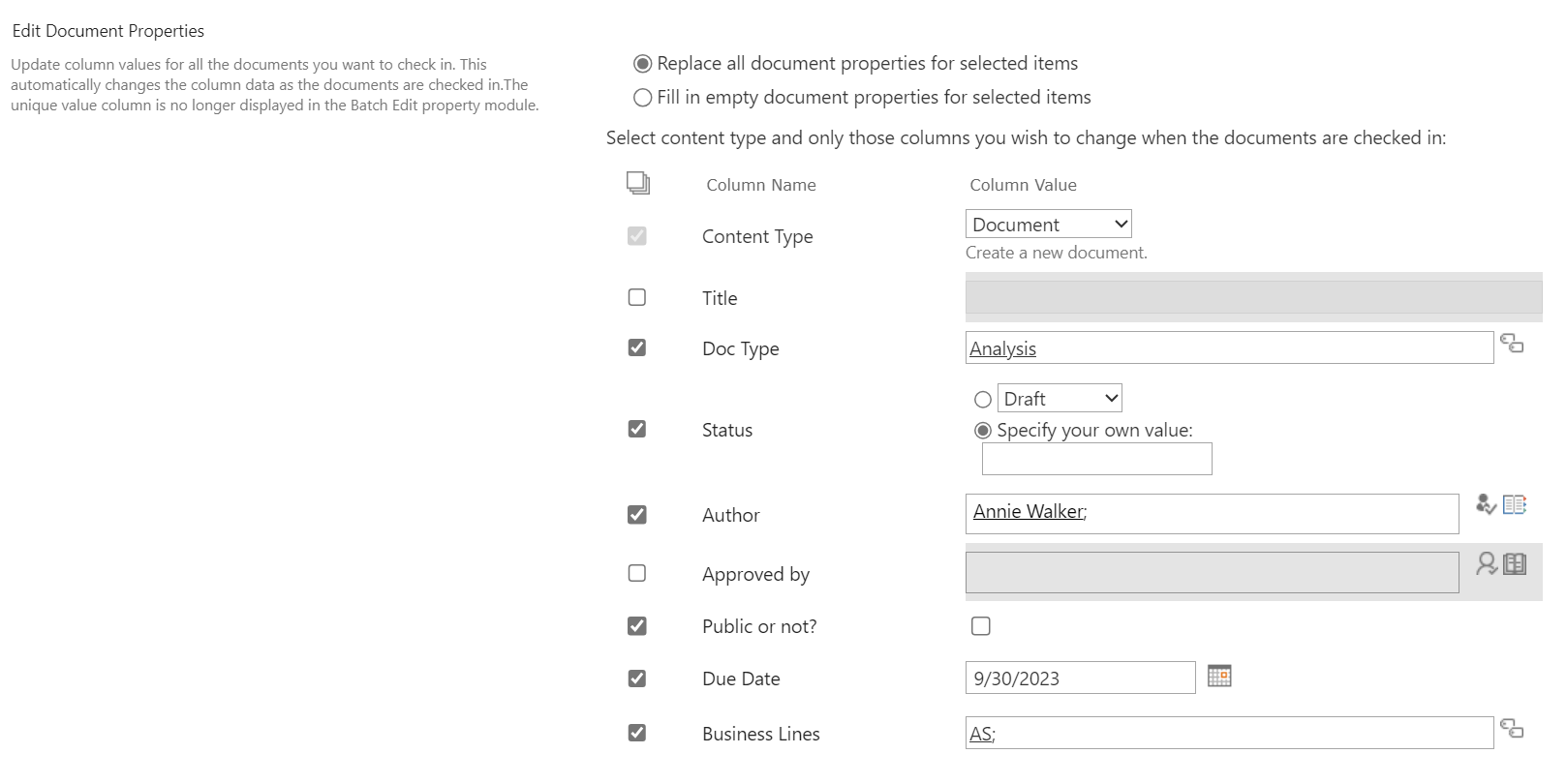Screen dimensions: 1567x784
Task: Choose Specify your own value radio
Action: (x=983, y=431)
